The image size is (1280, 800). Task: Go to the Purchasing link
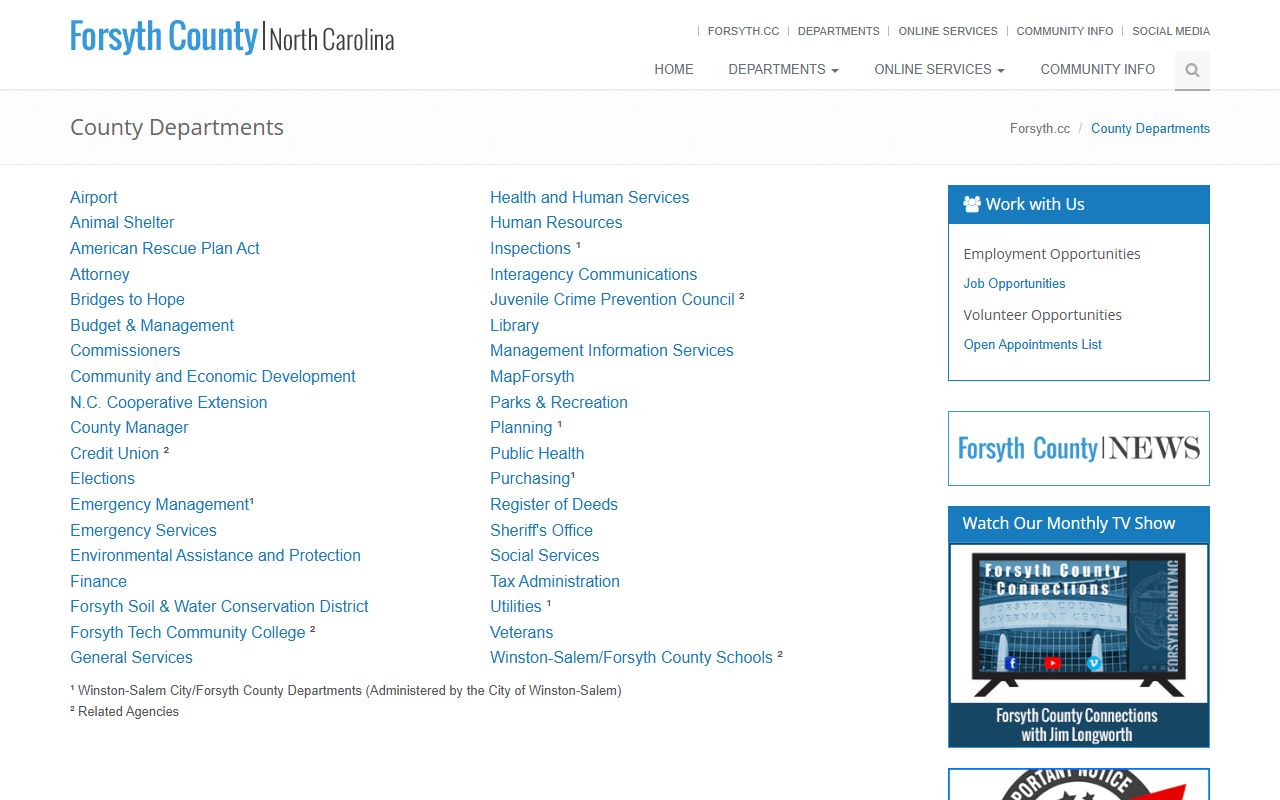530,478
